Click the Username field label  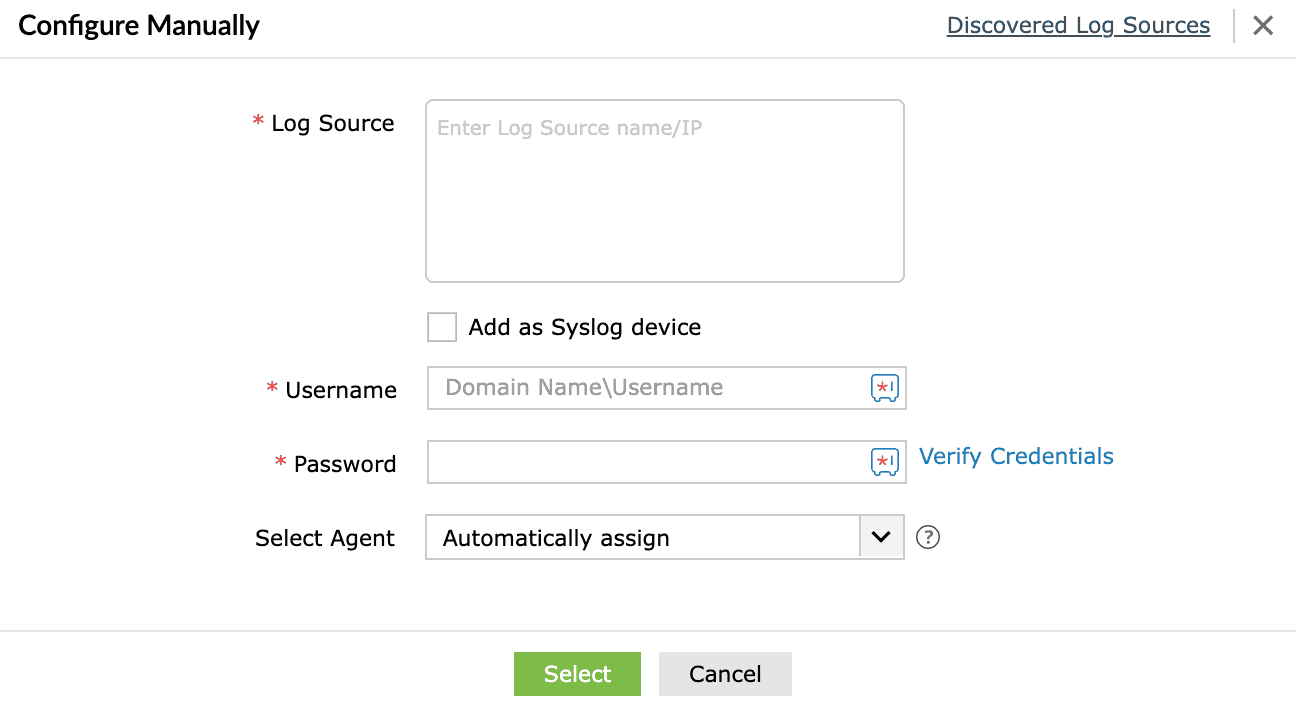coord(340,390)
